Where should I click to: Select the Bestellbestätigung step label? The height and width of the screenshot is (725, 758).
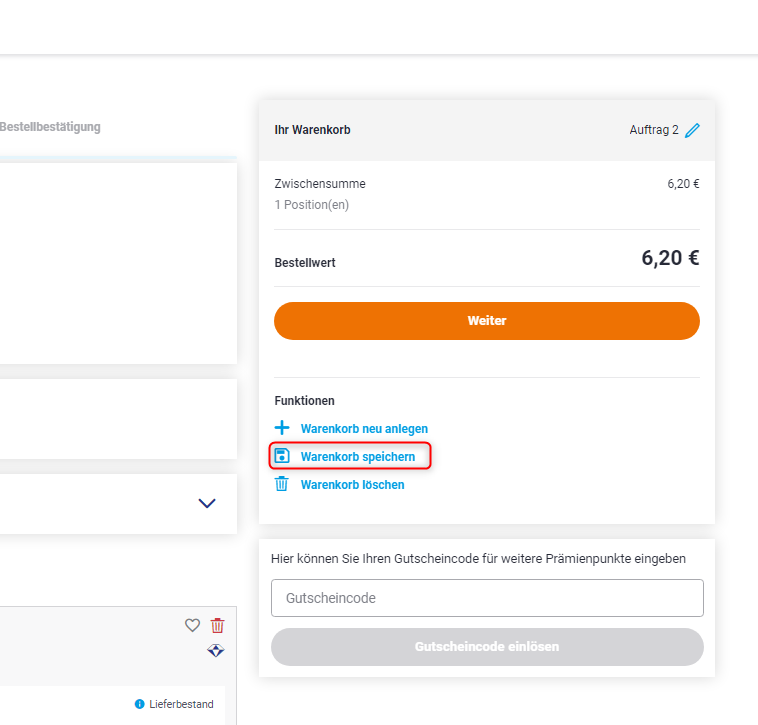click(50, 127)
